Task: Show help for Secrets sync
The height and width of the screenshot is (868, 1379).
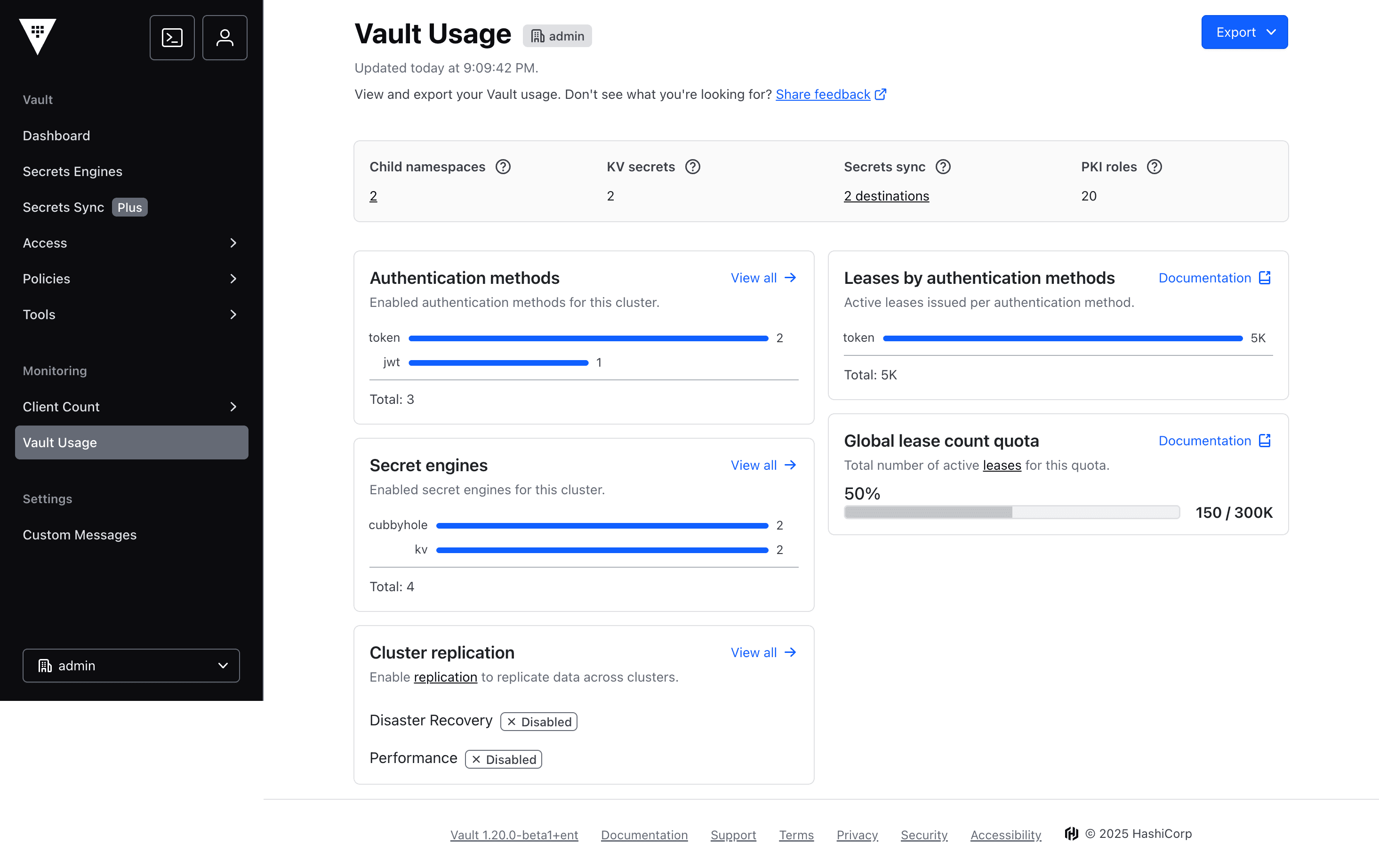Action: pos(943,167)
